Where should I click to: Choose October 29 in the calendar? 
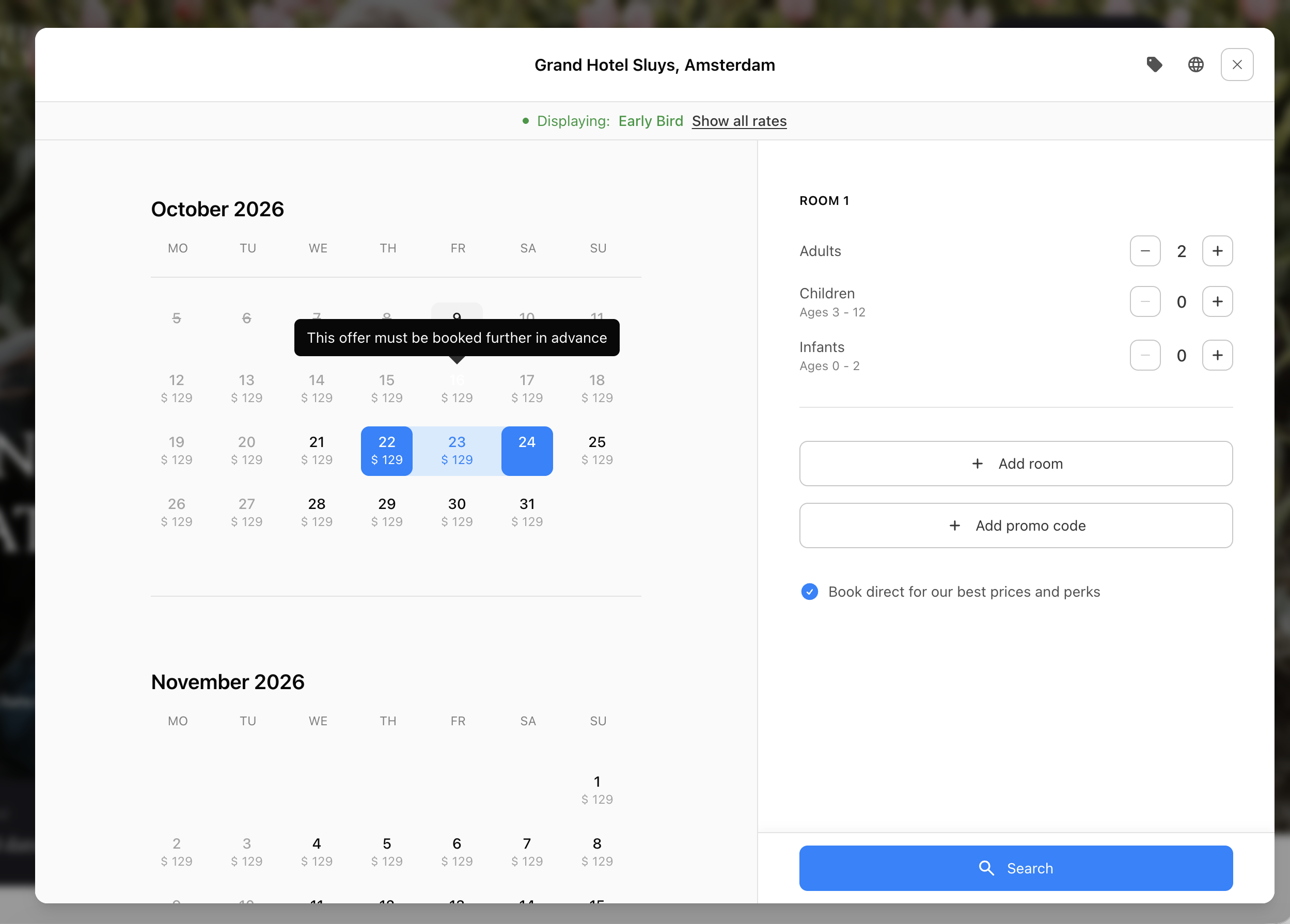387,513
